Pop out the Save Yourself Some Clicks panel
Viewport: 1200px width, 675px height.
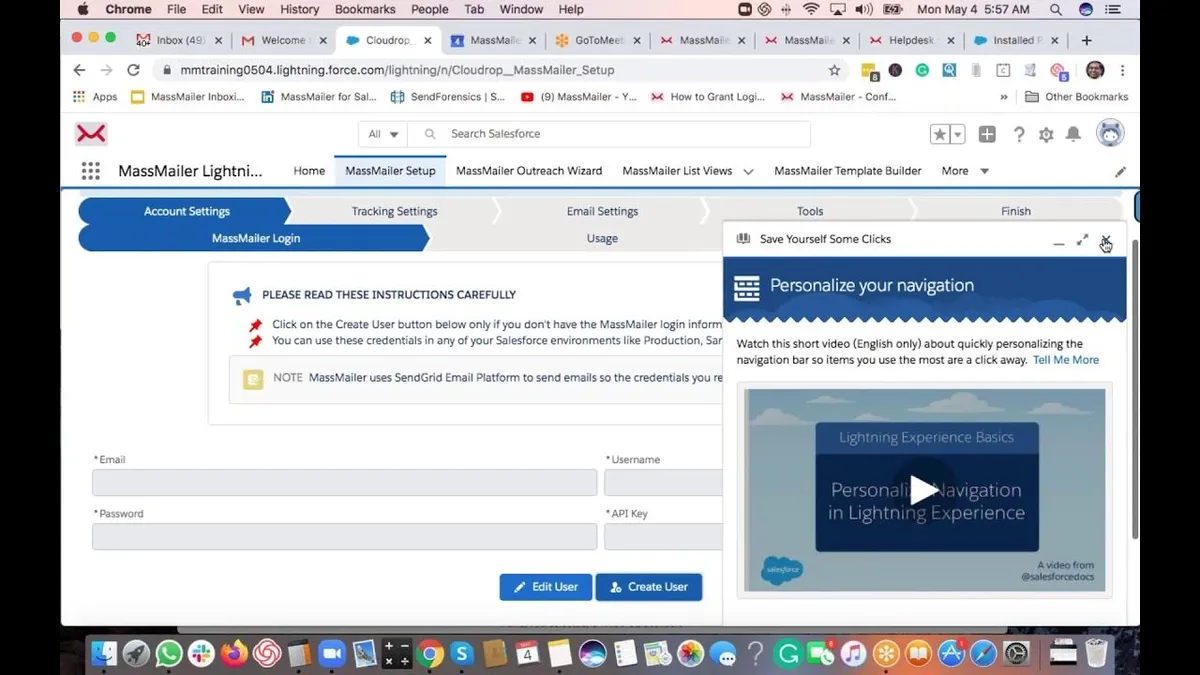click(1082, 240)
